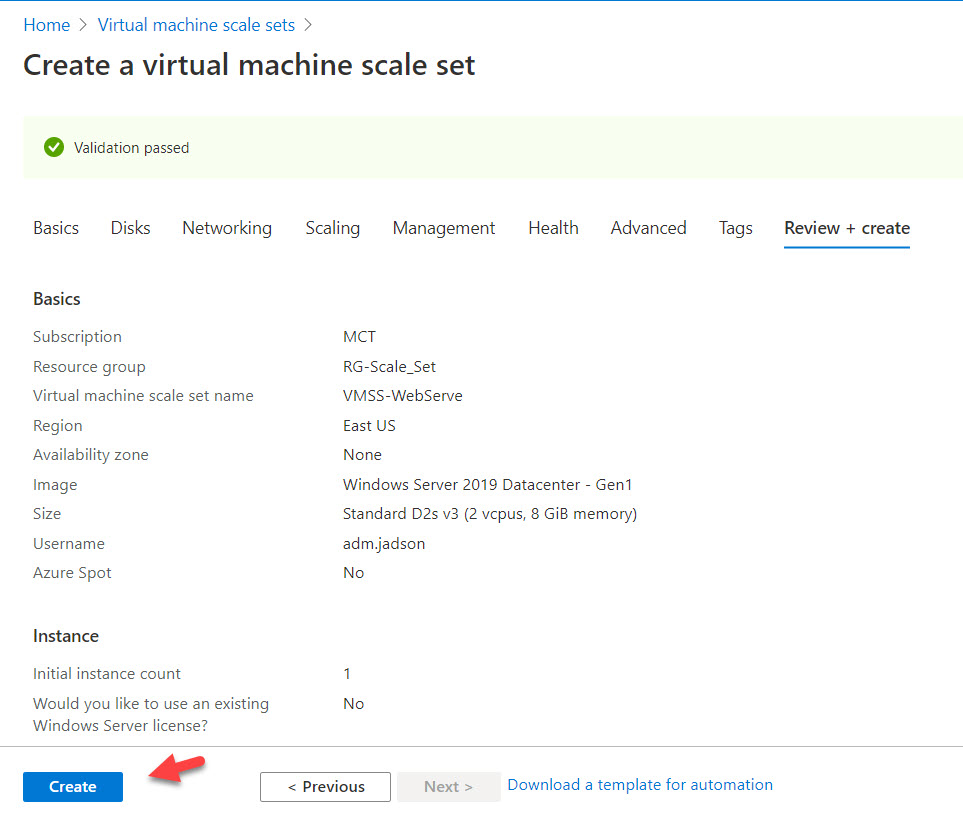Click the greyed-out Next button
This screenshot has height=827, width=963.
(x=448, y=787)
